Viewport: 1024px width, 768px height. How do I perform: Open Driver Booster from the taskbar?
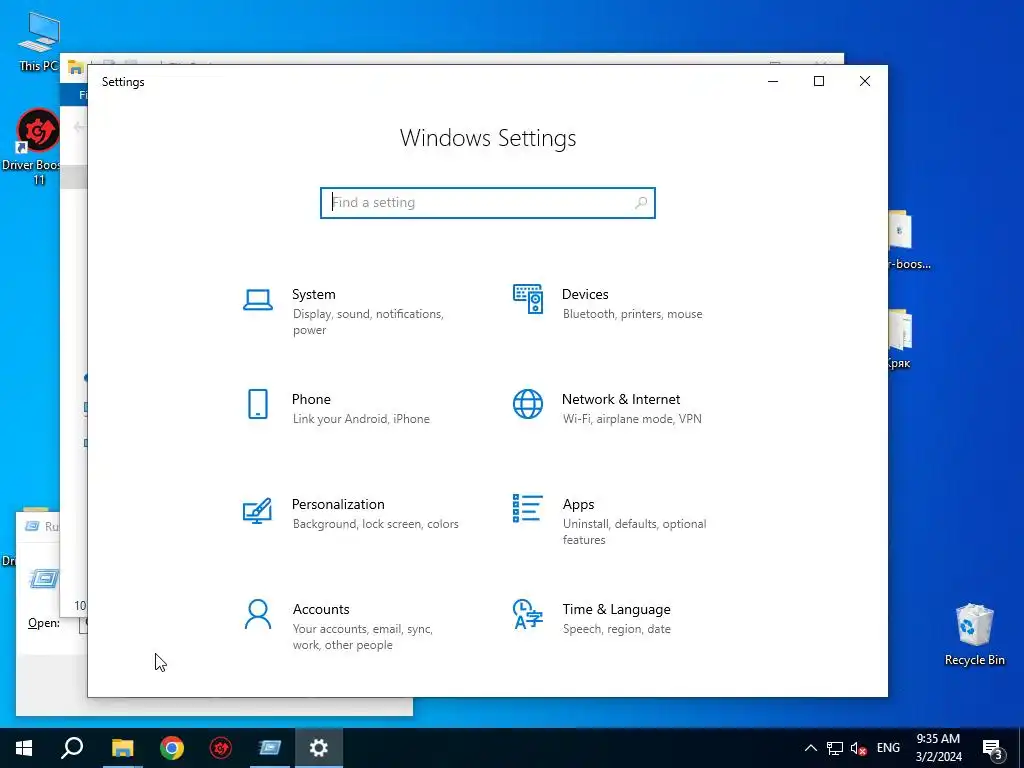[x=221, y=748]
